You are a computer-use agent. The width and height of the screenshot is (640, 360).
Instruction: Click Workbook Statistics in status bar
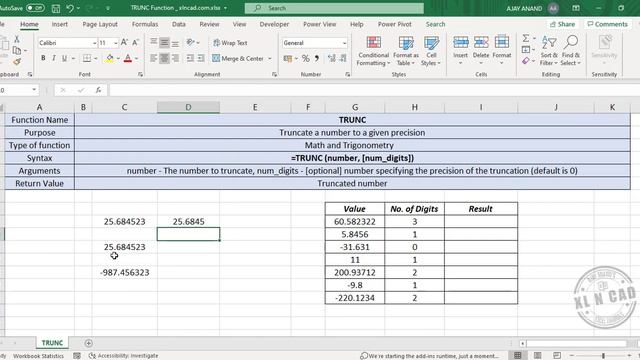(x=38, y=356)
